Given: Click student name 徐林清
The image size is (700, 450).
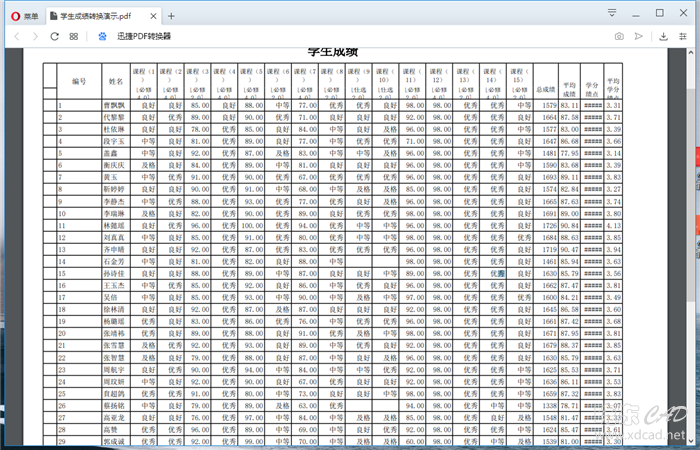Looking at the screenshot, I should coord(114,309).
